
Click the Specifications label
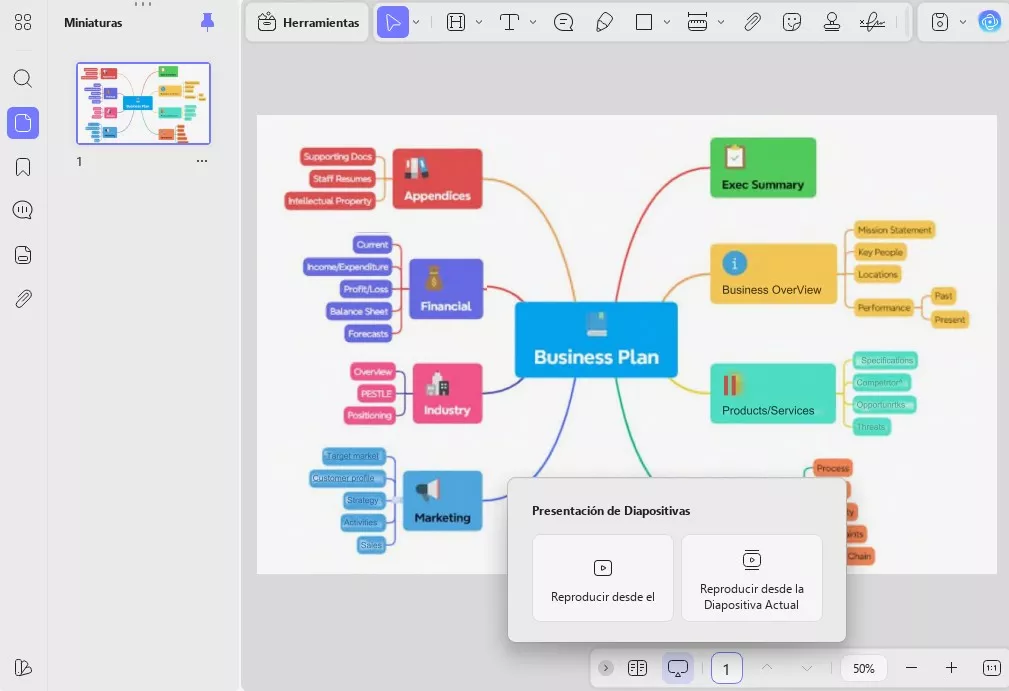point(886,360)
